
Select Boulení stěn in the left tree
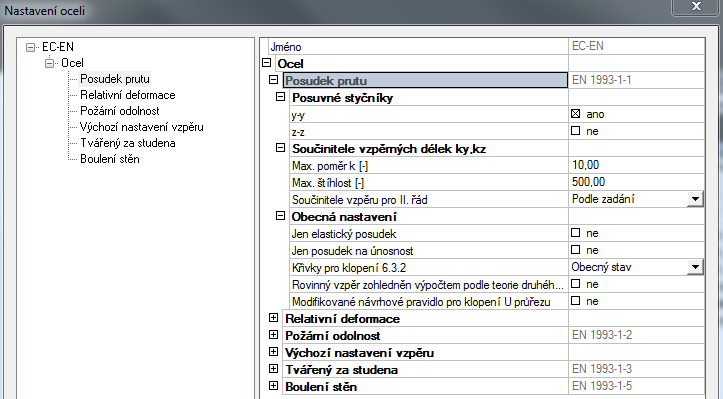point(110,159)
